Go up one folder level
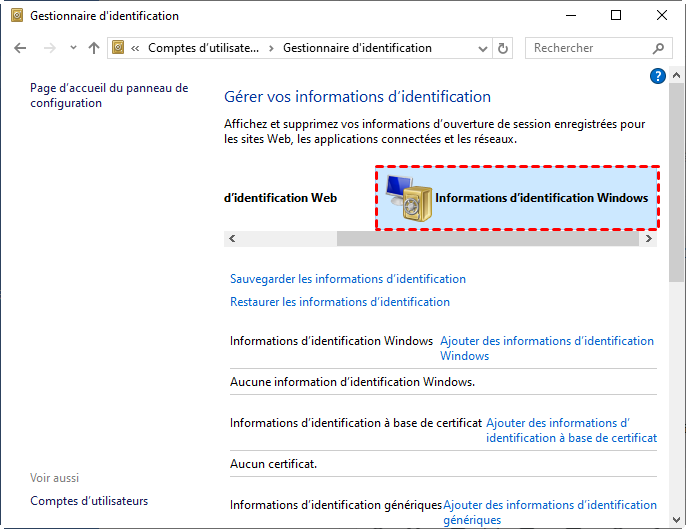 click(x=94, y=48)
